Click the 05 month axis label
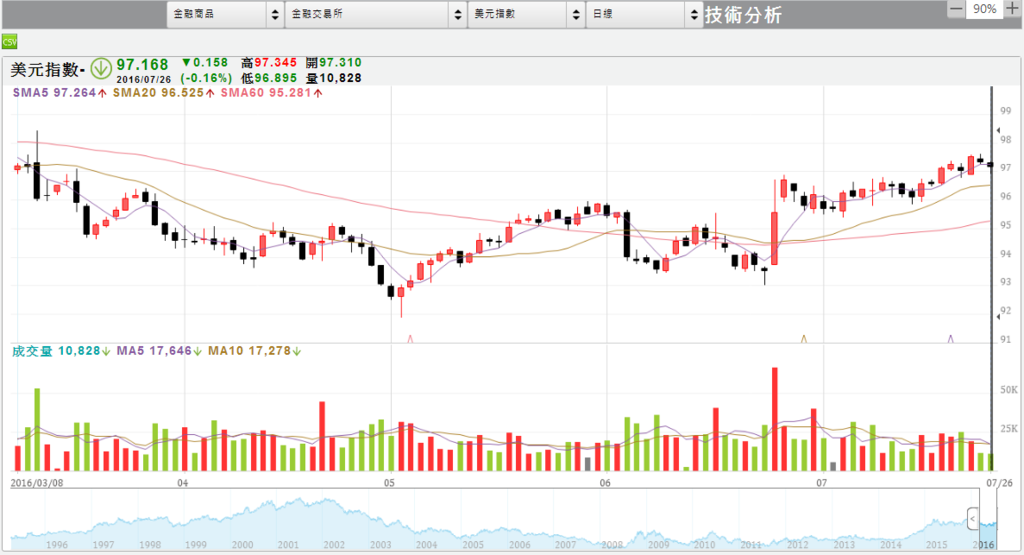The height and width of the screenshot is (555, 1024). coord(389,483)
